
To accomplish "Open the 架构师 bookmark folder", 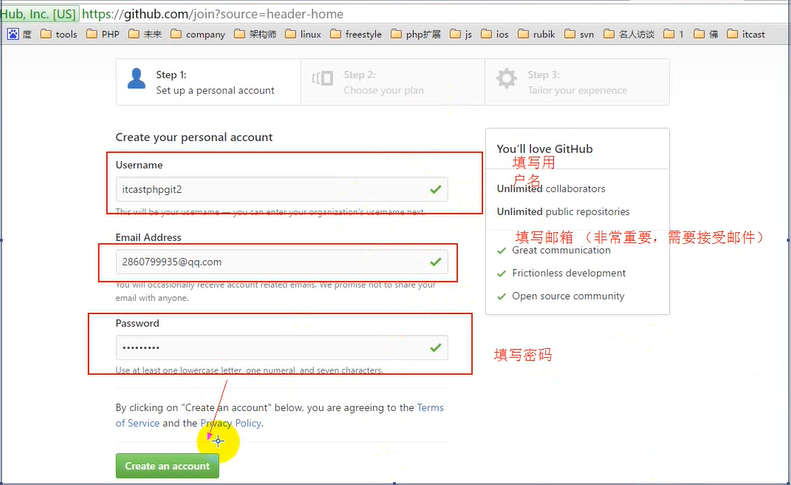I will pos(255,34).
